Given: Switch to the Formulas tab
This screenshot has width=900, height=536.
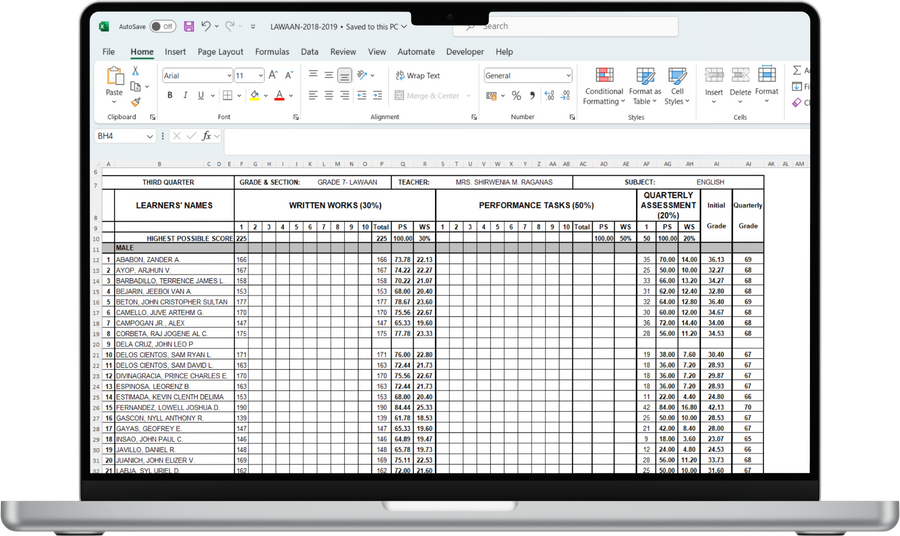Looking at the screenshot, I should pyautogui.click(x=272, y=52).
